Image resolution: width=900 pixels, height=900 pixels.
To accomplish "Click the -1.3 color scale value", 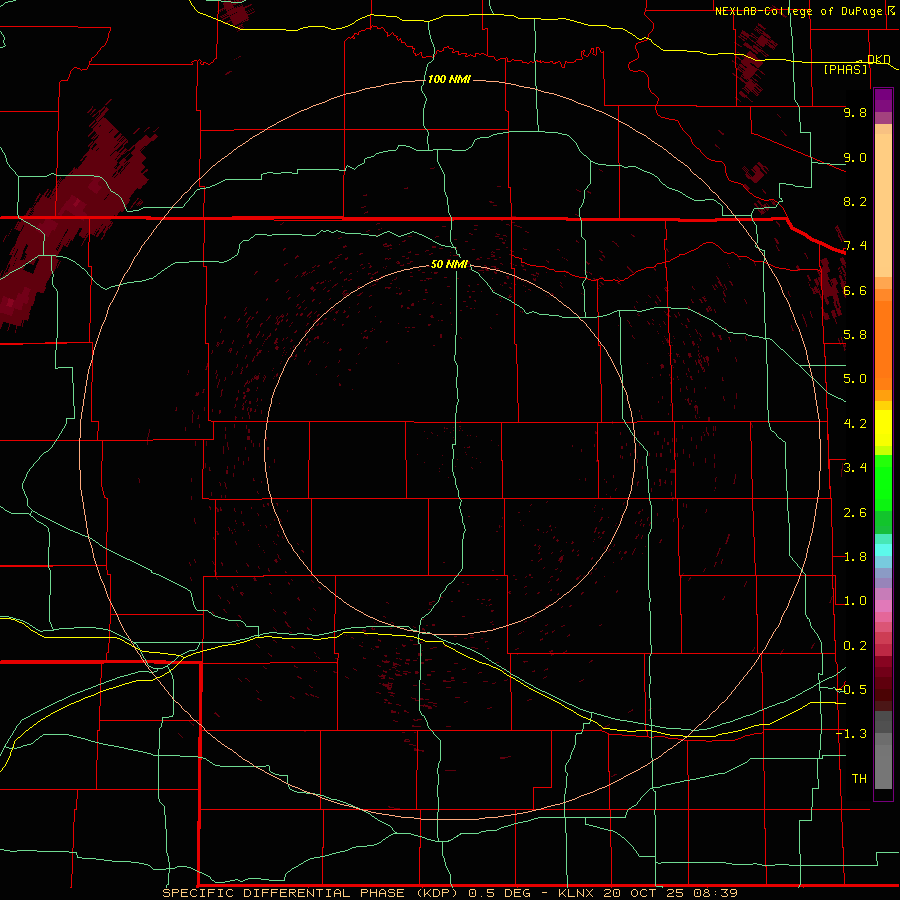I will click(x=852, y=734).
